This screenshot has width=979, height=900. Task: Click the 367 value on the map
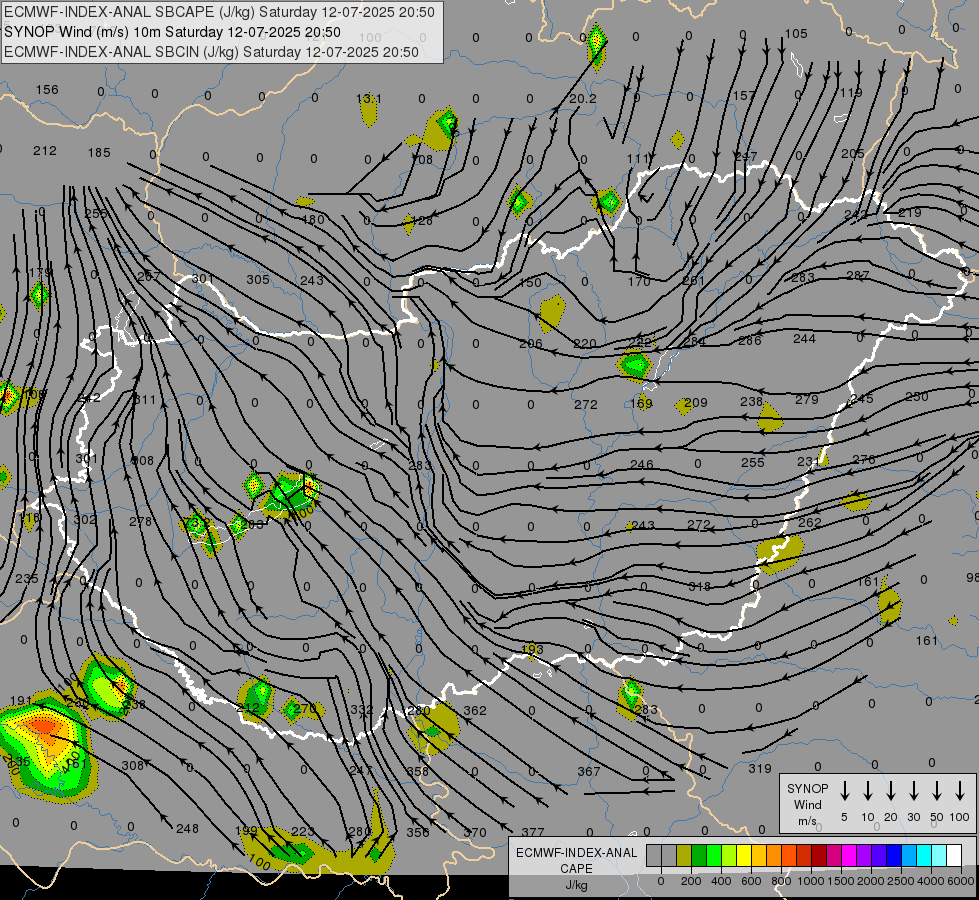click(x=588, y=771)
